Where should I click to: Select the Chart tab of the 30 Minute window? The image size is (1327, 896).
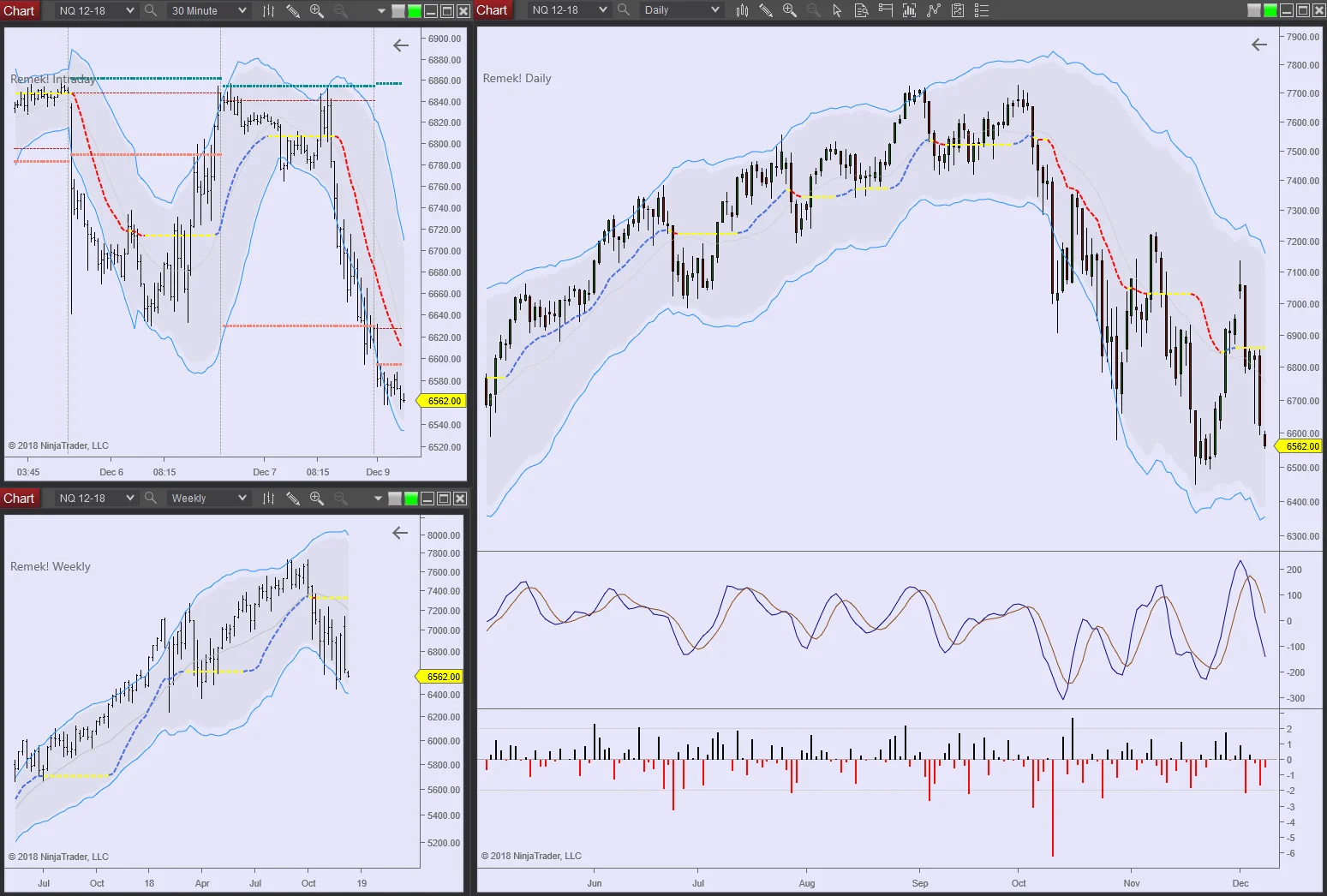19,11
